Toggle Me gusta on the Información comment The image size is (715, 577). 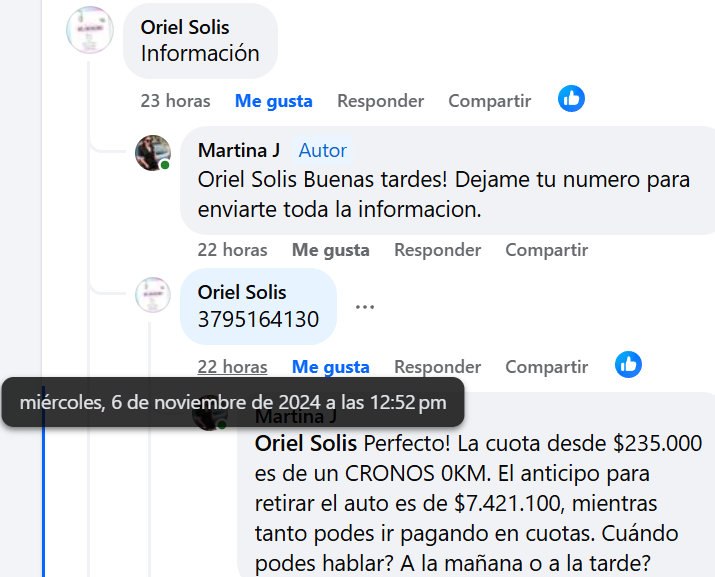273,101
